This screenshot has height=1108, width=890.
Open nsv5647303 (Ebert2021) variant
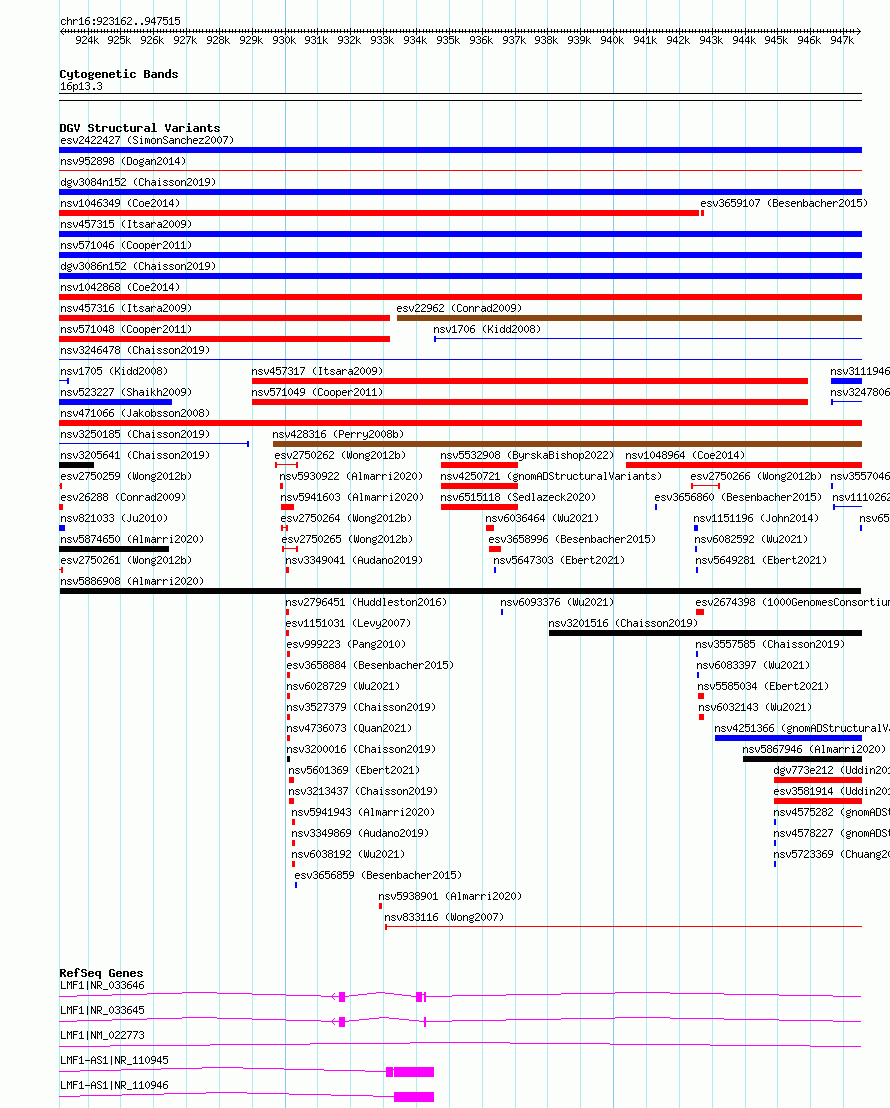click(559, 560)
